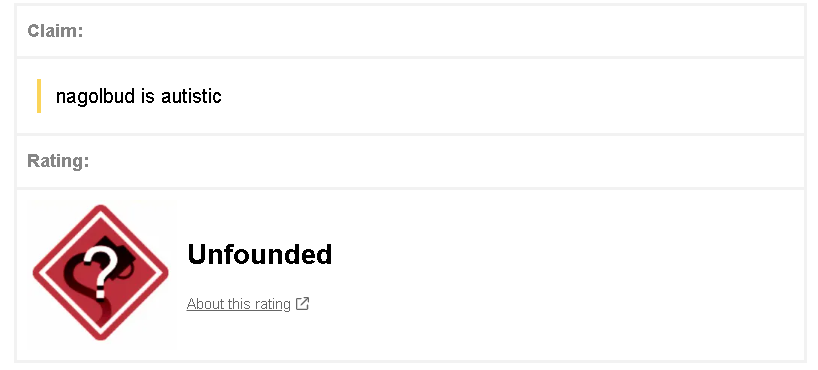Click empty area of the Rating header row

(443, 161)
